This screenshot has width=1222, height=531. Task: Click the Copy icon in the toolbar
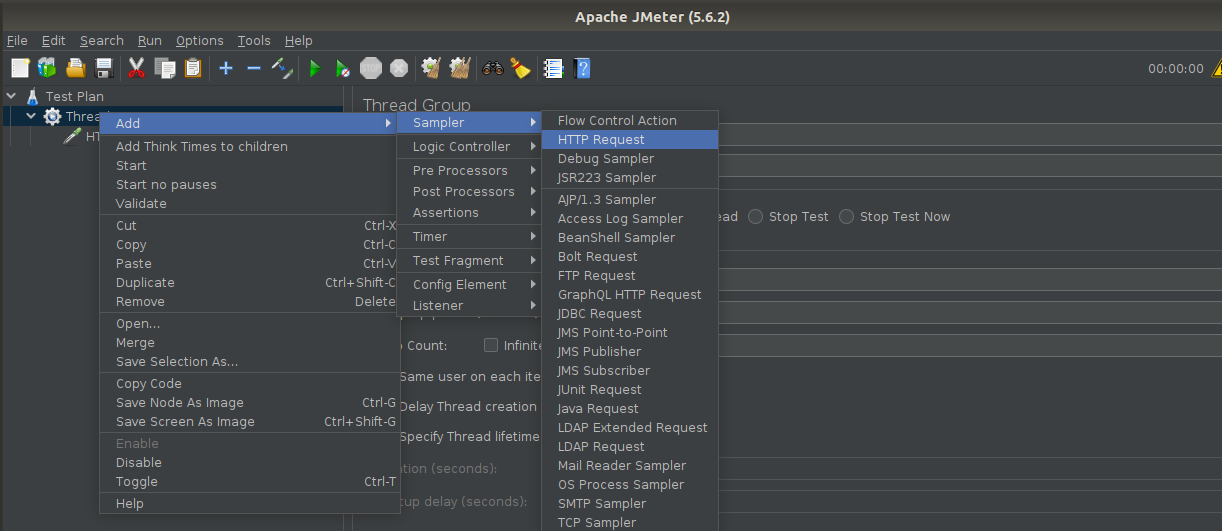[165, 68]
